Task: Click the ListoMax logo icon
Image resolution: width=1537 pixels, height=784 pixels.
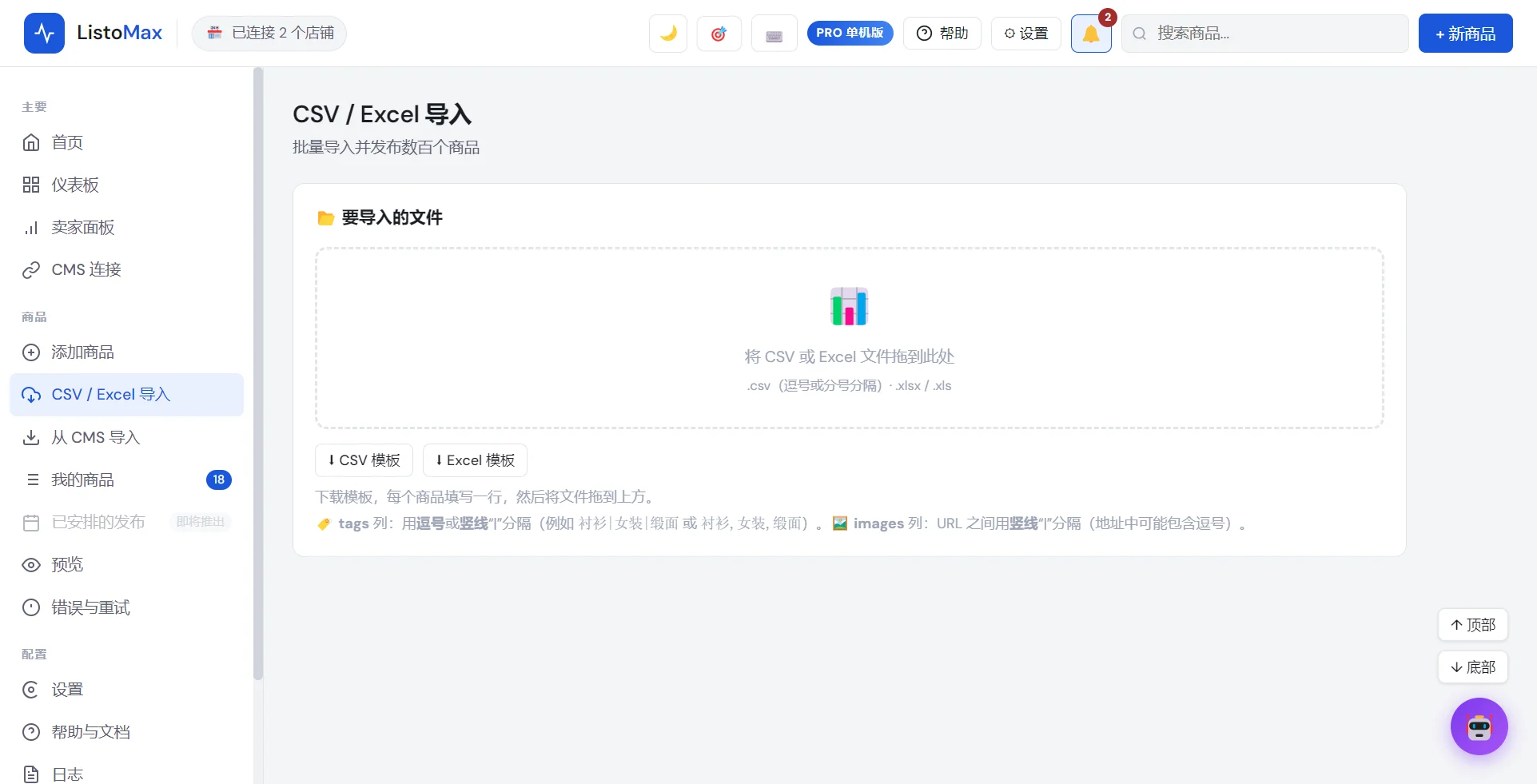Action: (x=44, y=33)
